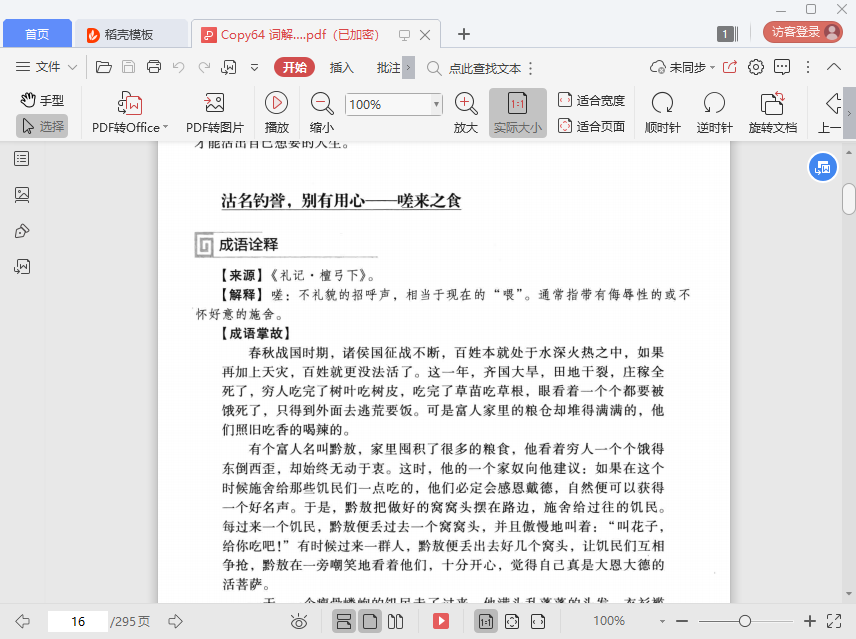Open the 文件 menu

pyautogui.click(x=46, y=67)
